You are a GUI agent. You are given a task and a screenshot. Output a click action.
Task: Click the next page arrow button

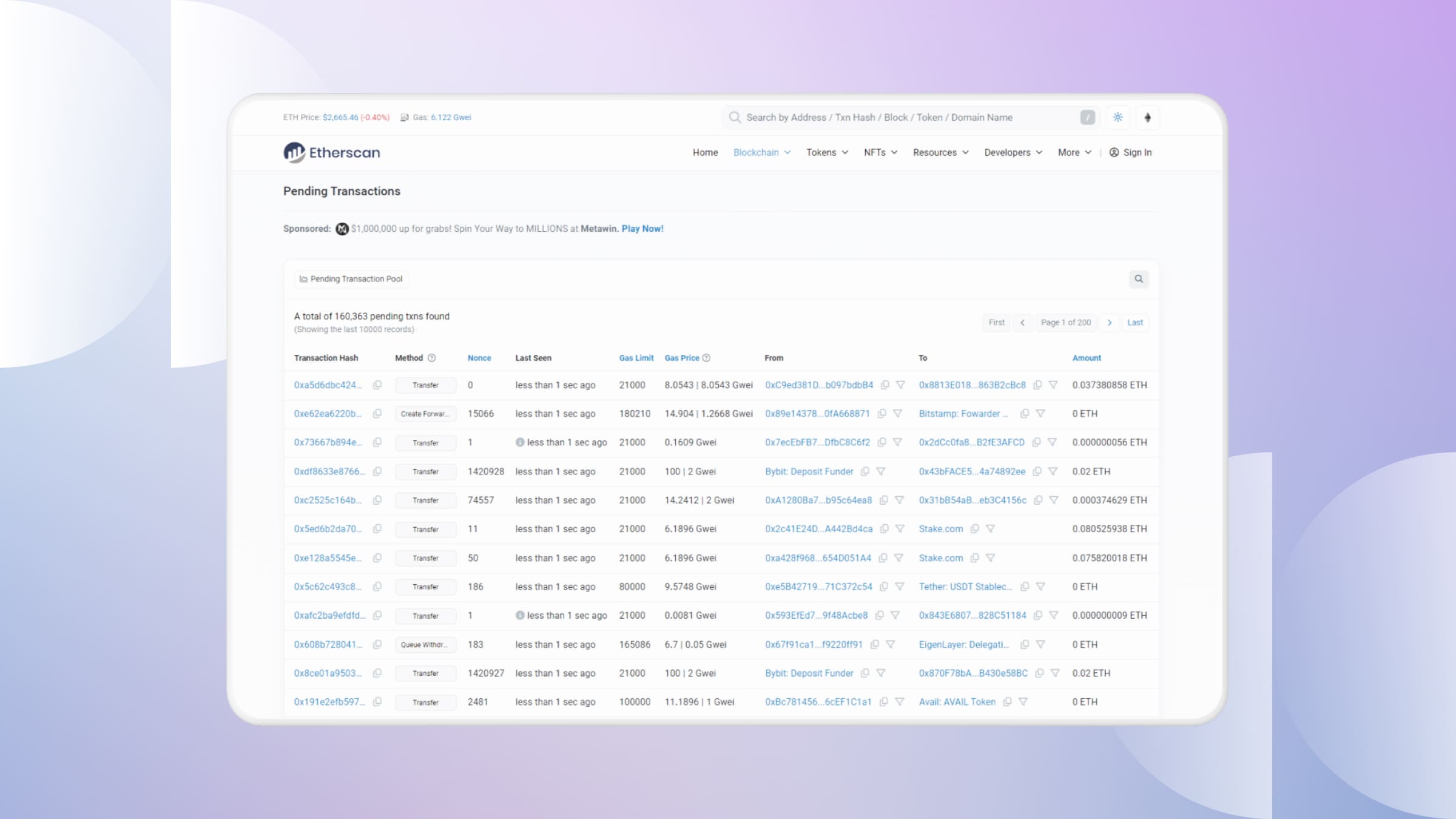click(x=1110, y=322)
